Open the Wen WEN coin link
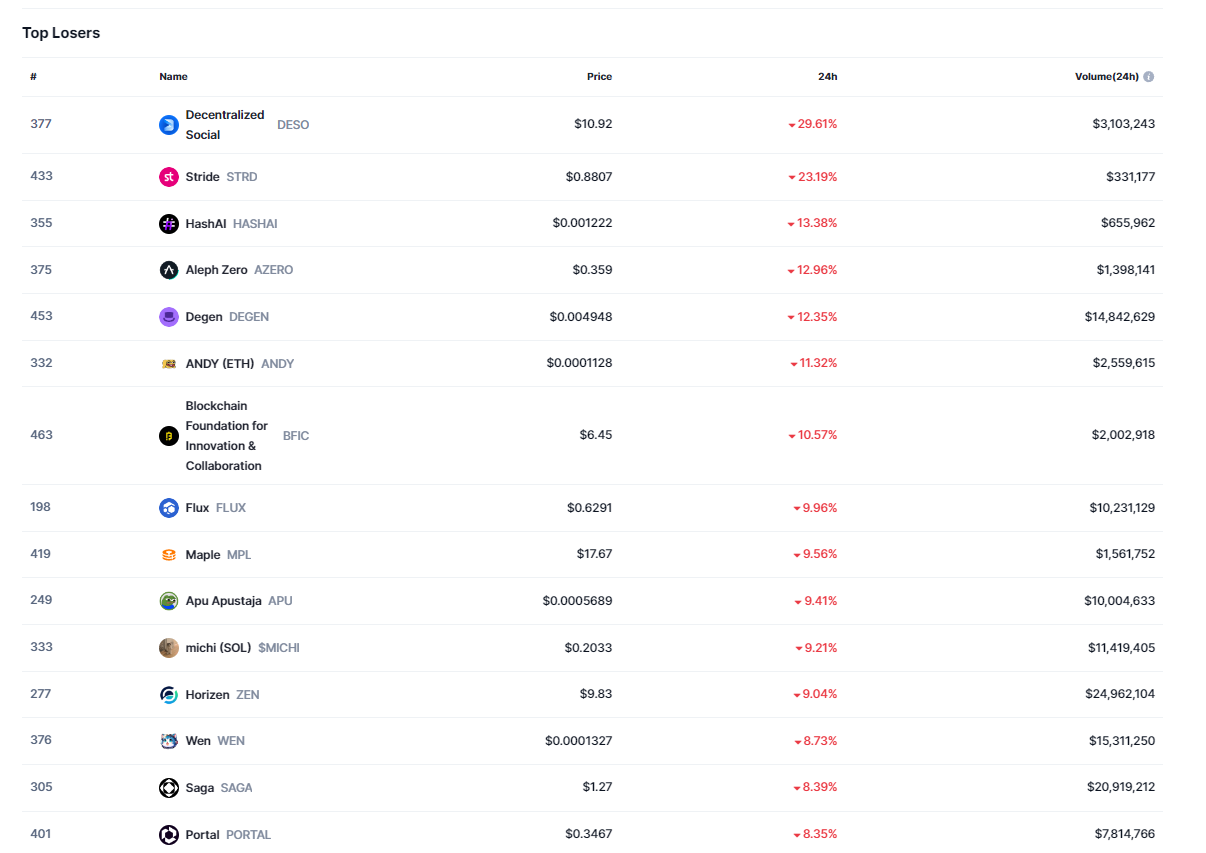 point(198,741)
